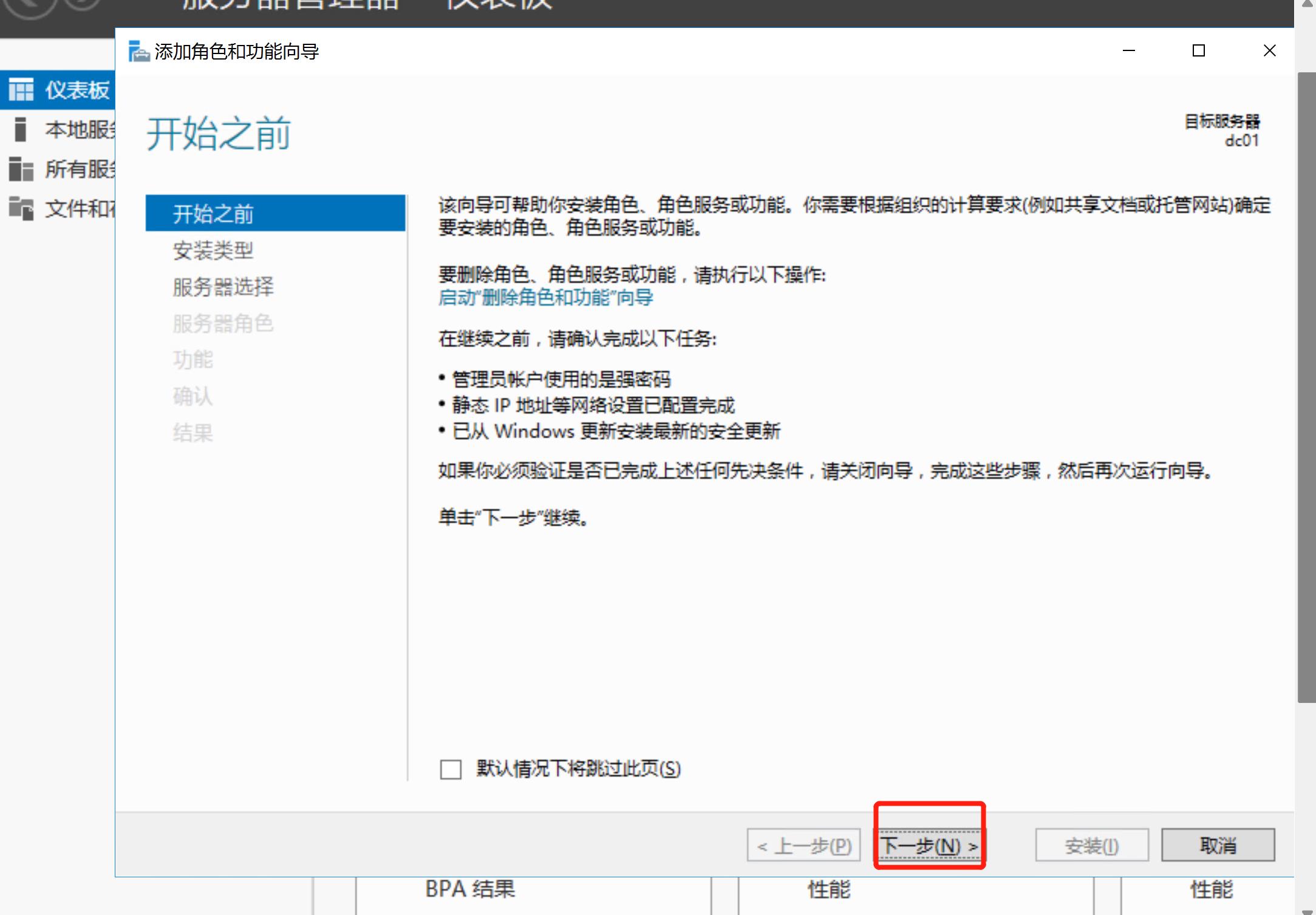Click the target server name dc01
The height and width of the screenshot is (915, 1316).
coord(1242,141)
